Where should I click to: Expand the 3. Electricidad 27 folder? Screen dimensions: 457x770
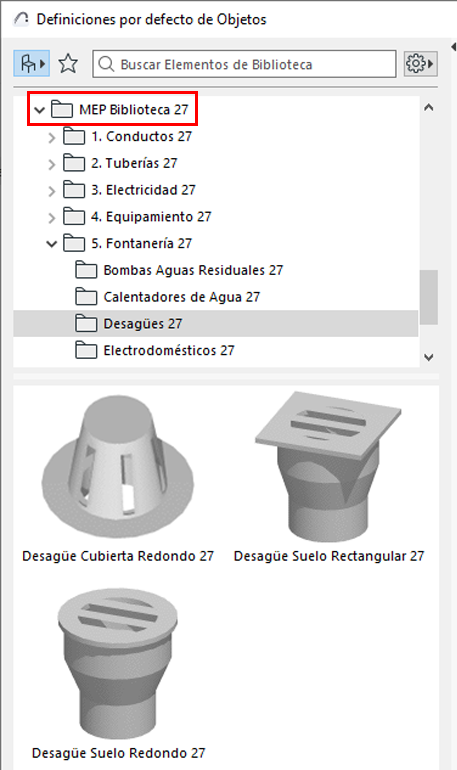[x=52, y=191]
